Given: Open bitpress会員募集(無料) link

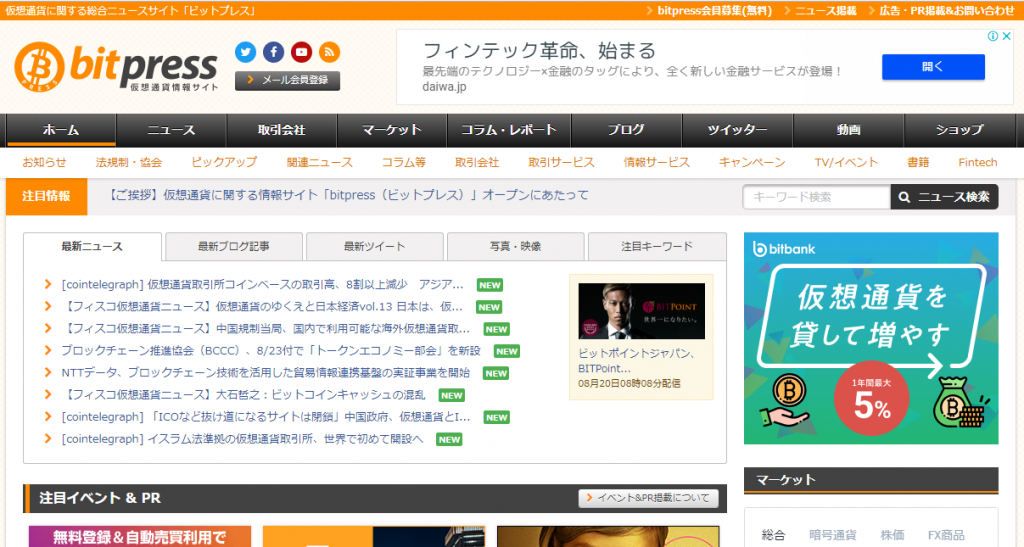Looking at the screenshot, I should [714, 10].
